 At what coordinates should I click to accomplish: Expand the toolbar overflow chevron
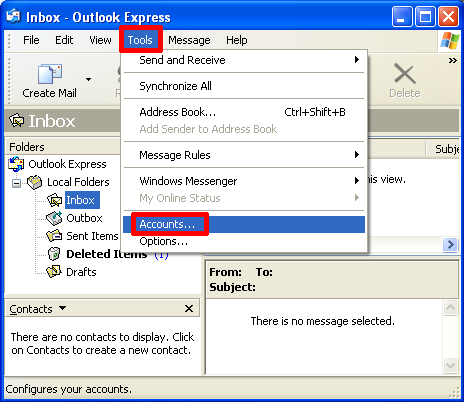[453, 61]
